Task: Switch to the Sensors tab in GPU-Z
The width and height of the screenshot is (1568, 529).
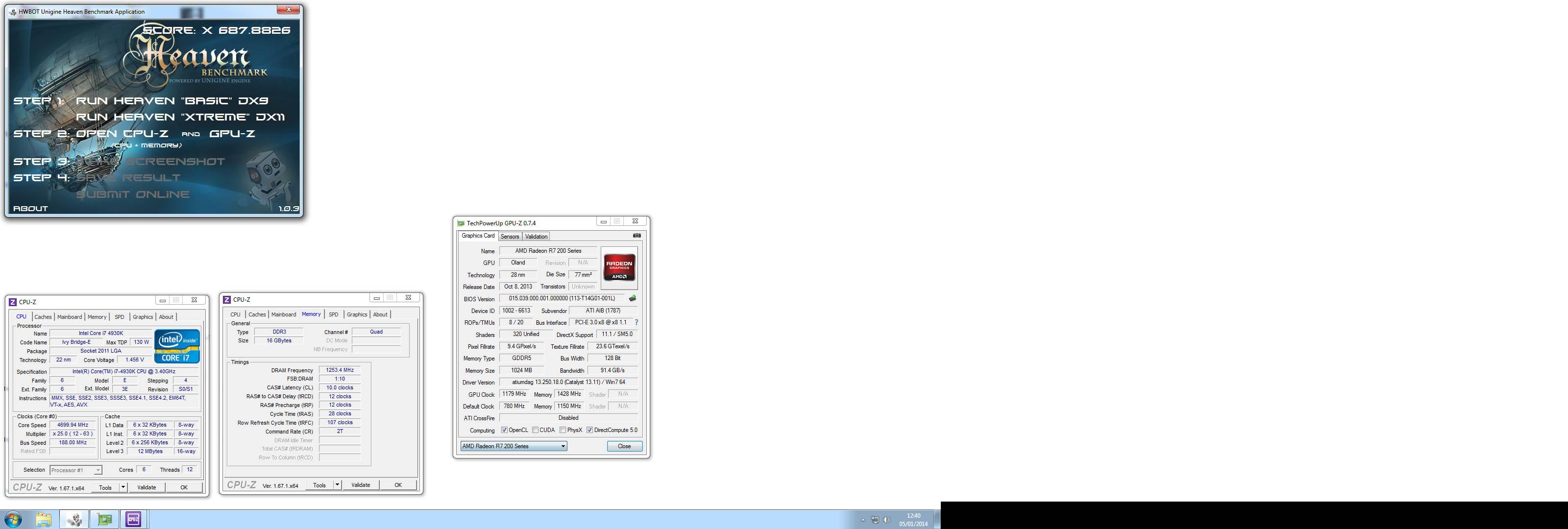Action: click(510, 237)
